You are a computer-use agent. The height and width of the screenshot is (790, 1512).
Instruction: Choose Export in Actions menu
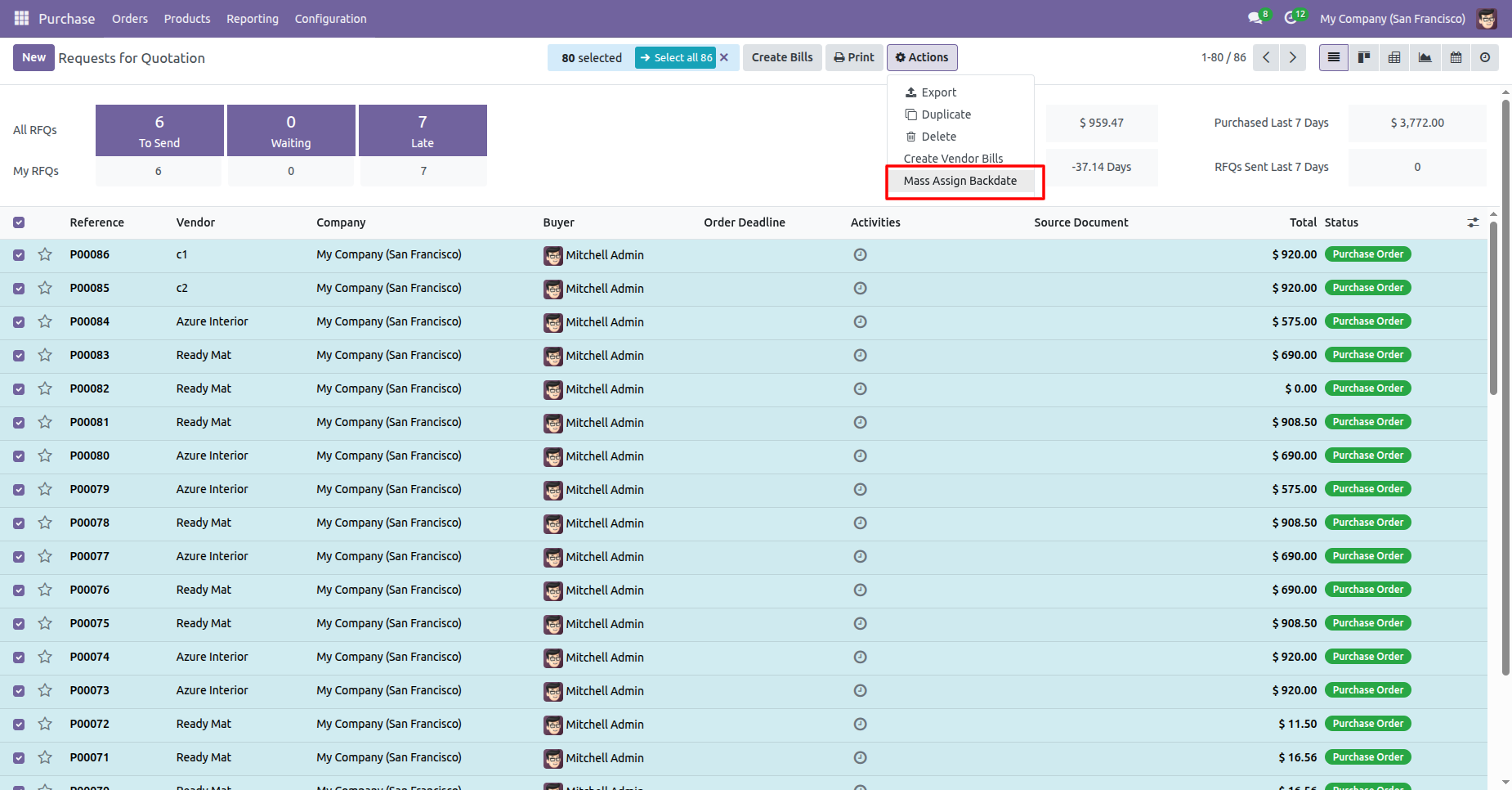938,92
